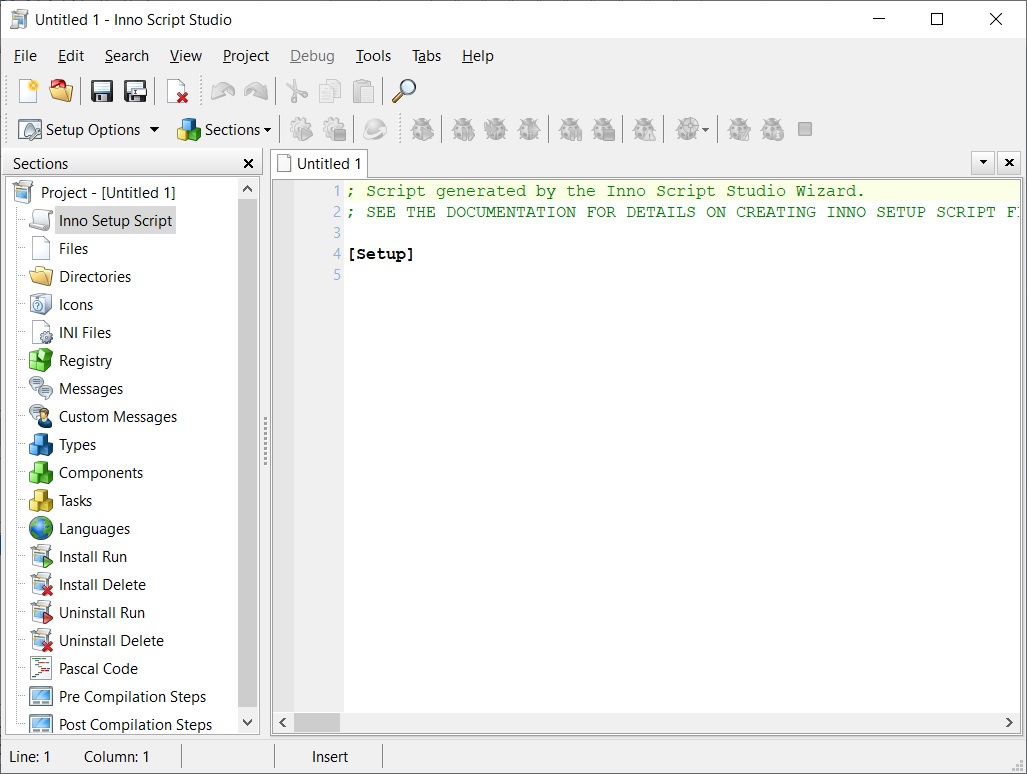Image resolution: width=1027 pixels, height=774 pixels.
Task: Click the Registry green cubes icon
Action: click(x=41, y=360)
